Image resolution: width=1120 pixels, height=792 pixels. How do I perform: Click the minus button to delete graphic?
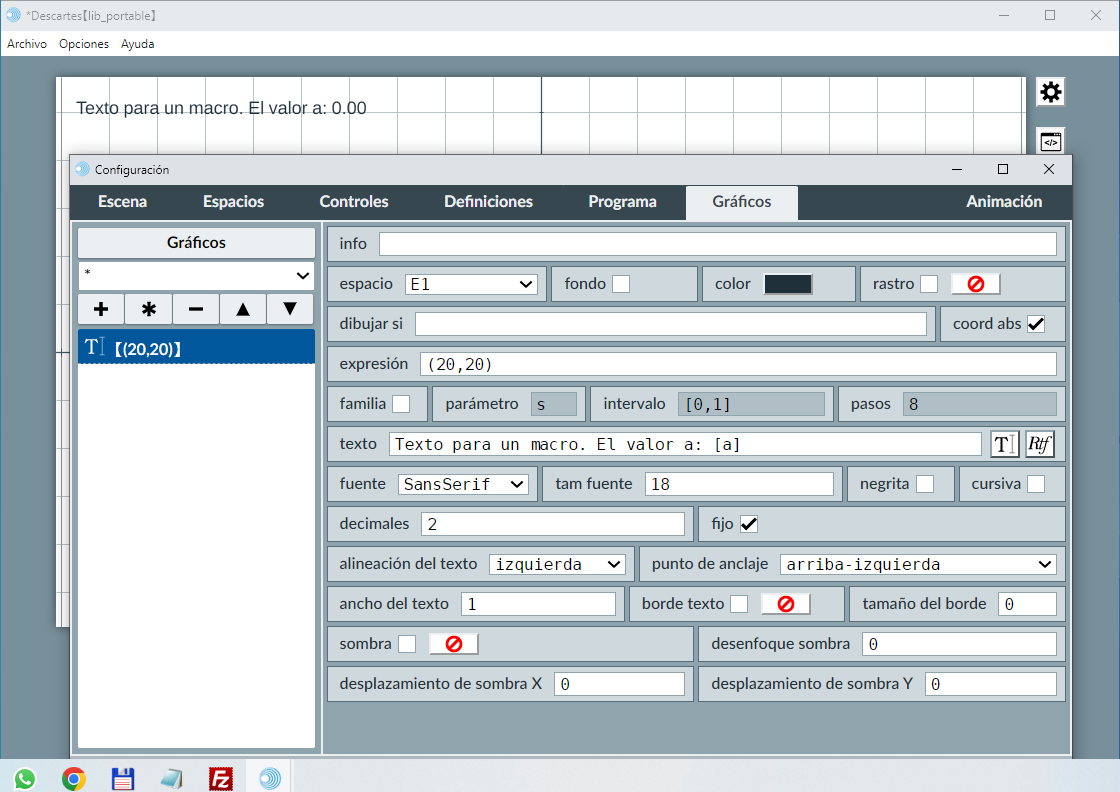[196, 309]
